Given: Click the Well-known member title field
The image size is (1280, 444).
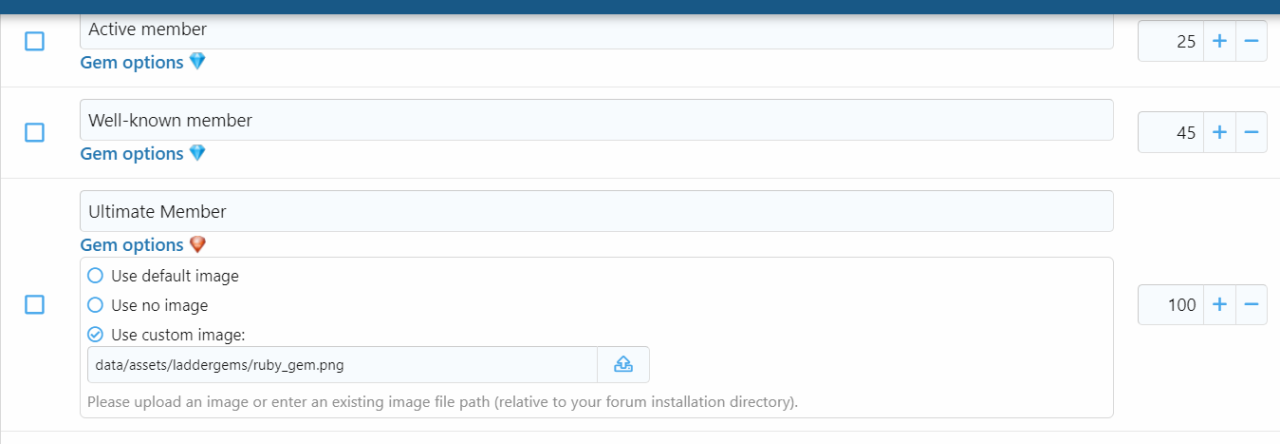Looking at the screenshot, I should (596, 120).
